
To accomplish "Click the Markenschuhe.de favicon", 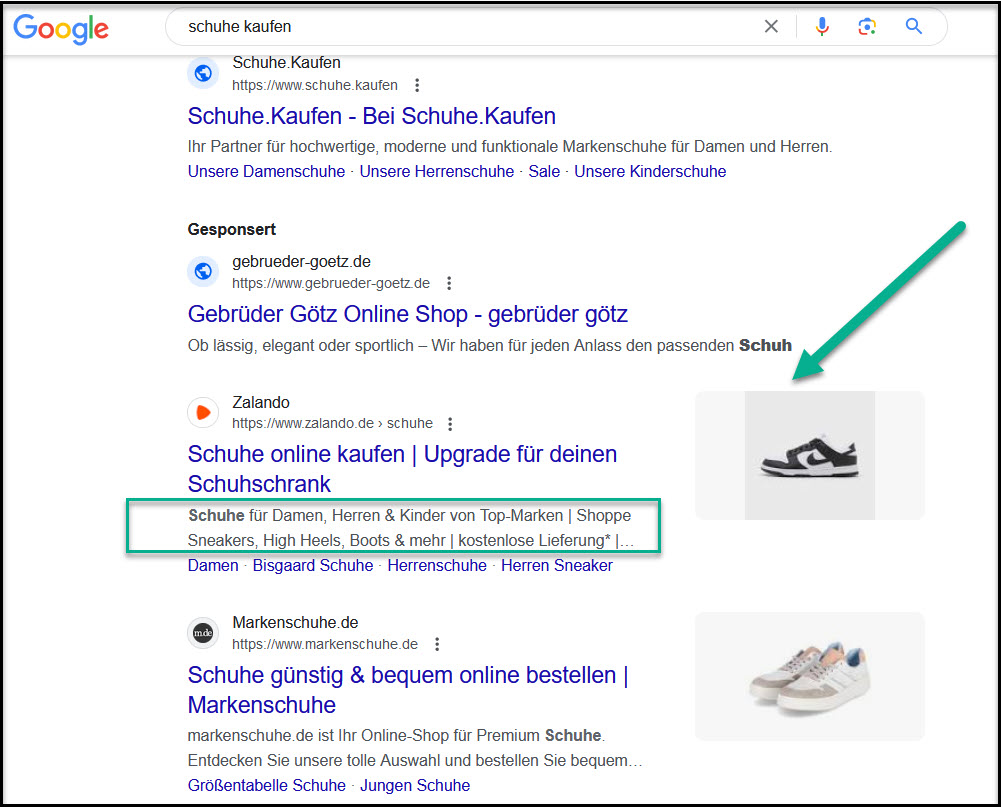I will pos(203,633).
